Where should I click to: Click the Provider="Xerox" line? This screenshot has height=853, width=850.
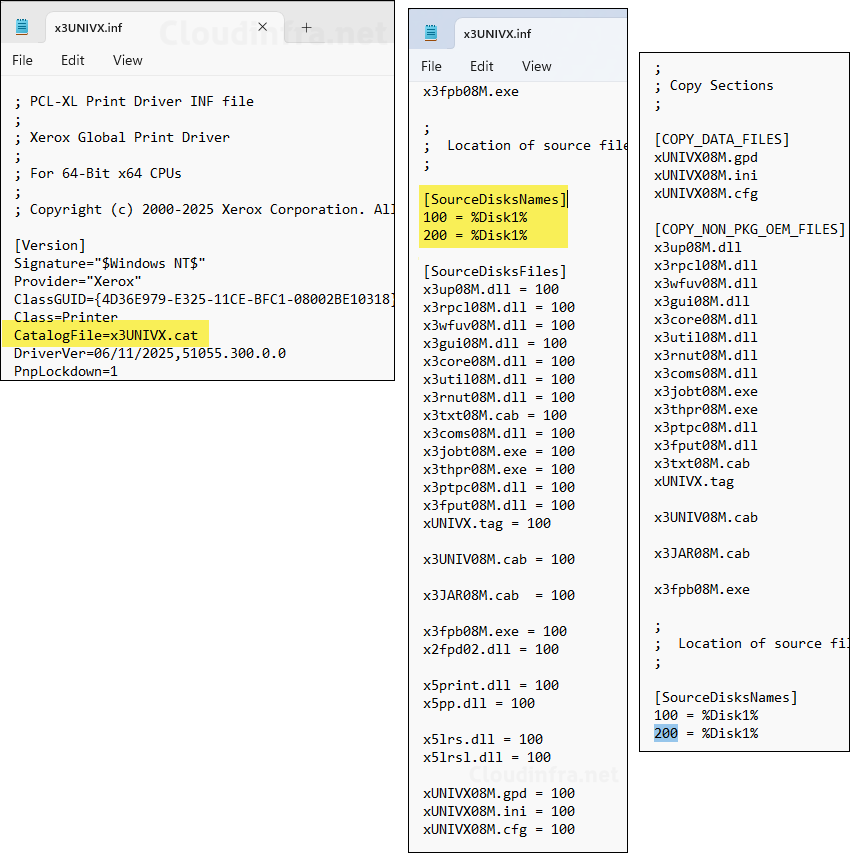(78, 281)
